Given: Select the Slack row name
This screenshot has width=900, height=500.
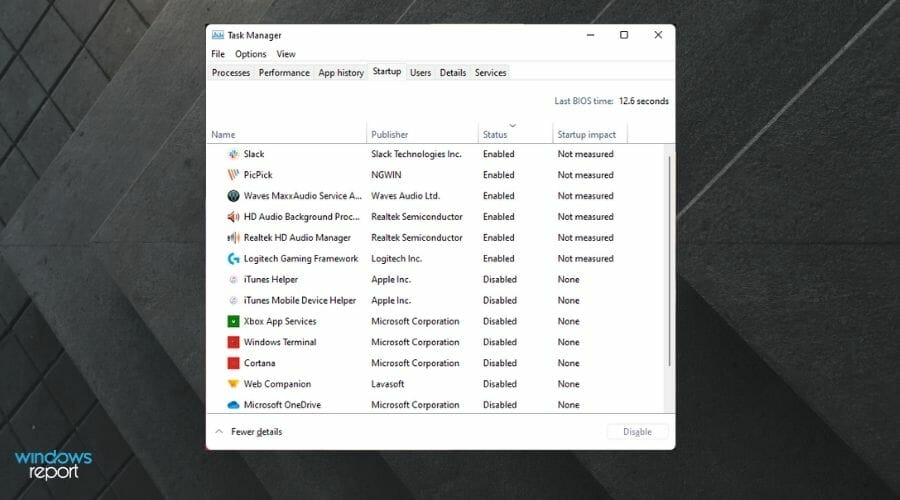Looking at the screenshot, I should (x=254, y=154).
